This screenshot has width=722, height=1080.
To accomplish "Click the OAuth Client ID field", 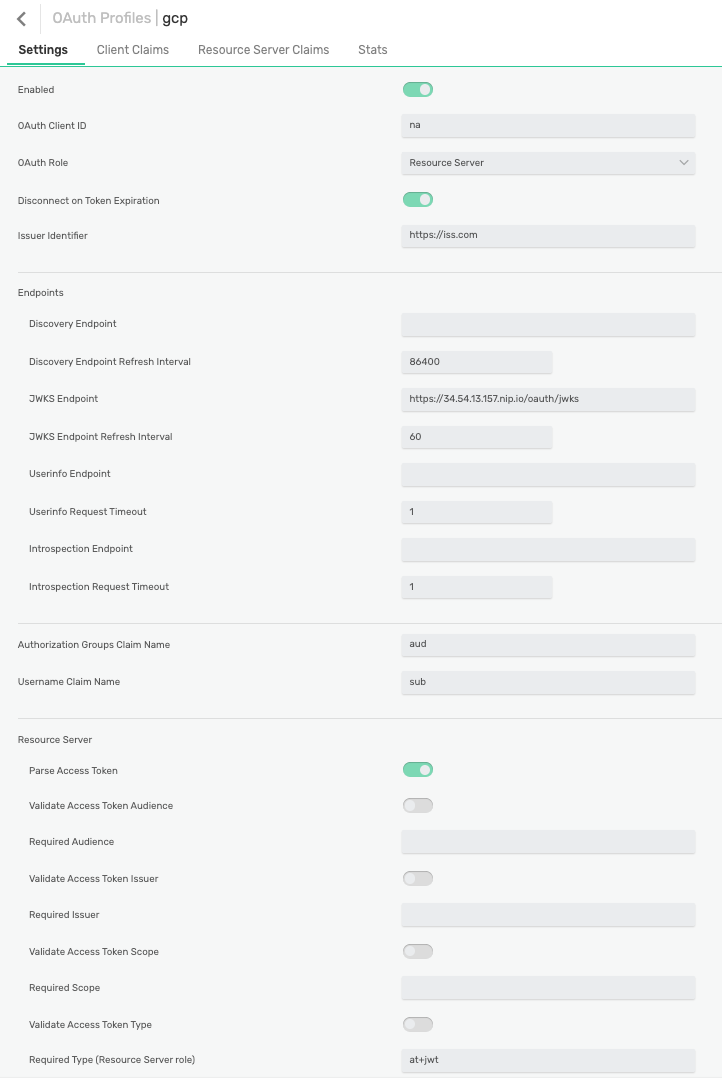I will 548,125.
